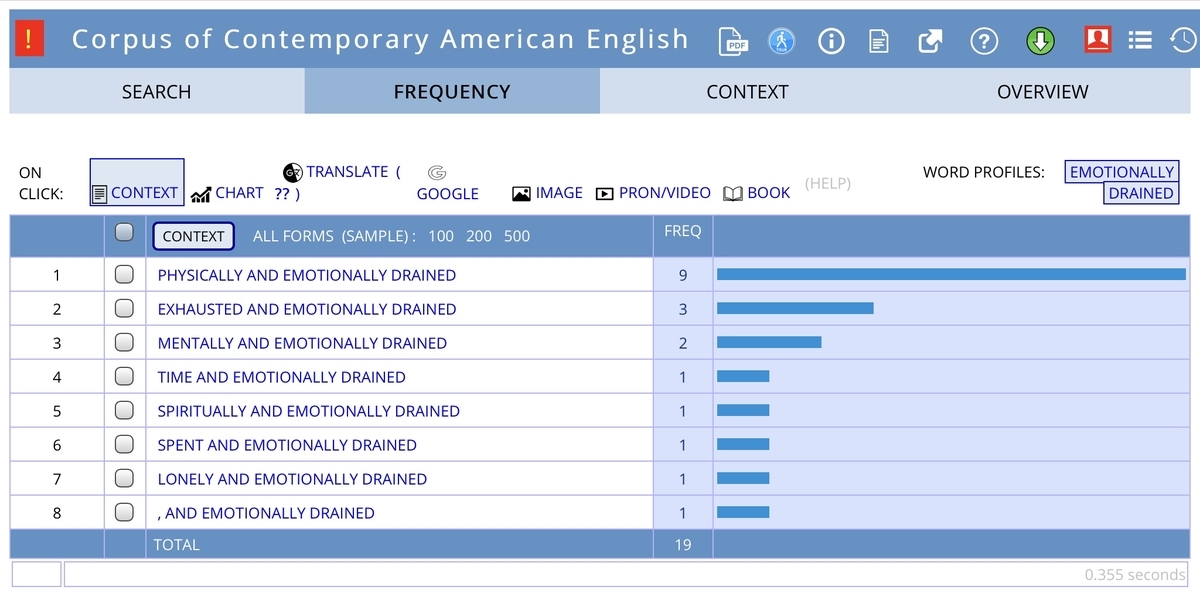Viewport: 1200px width, 590px height.
Task: Click the CONTEXT button in table header
Action: [x=193, y=236]
